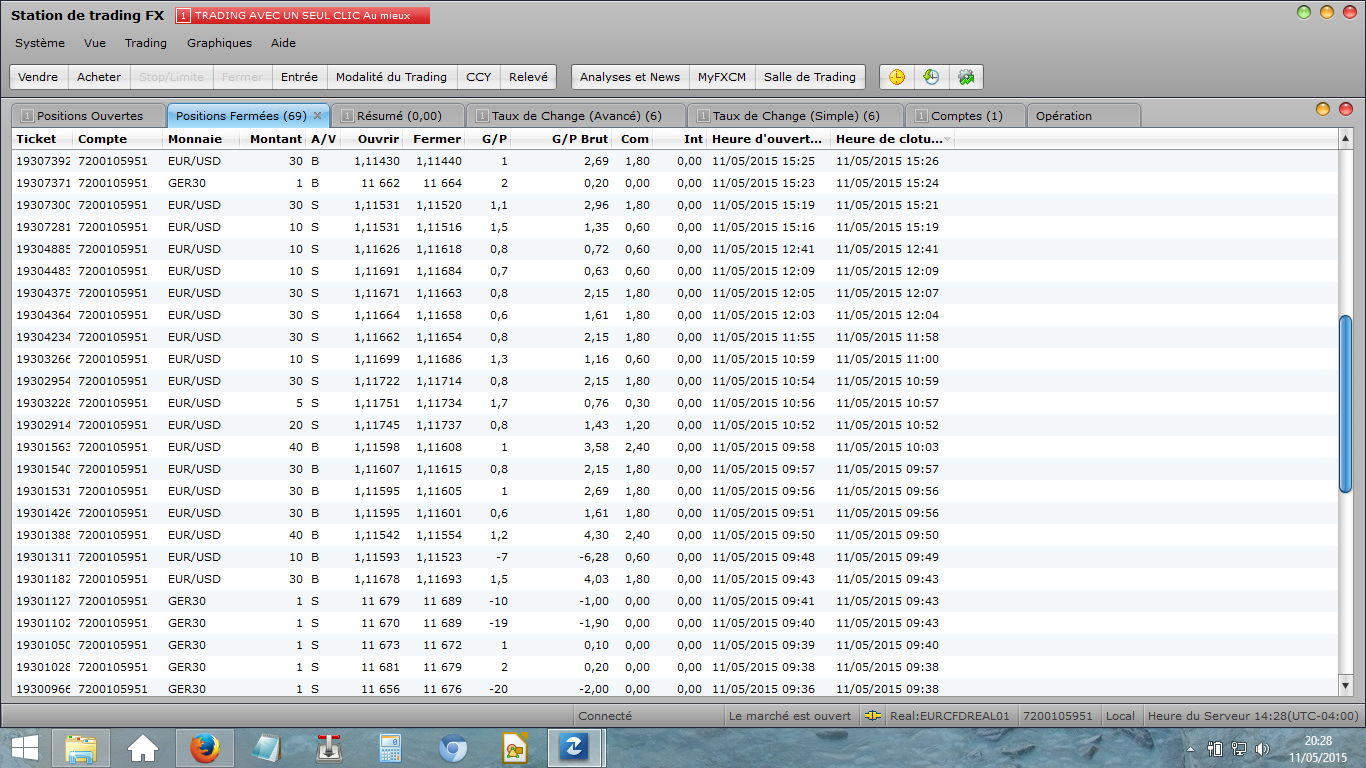This screenshot has height=768, width=1366.
Task: Click the scrollbar down arrow
Action: [1345, 686]
